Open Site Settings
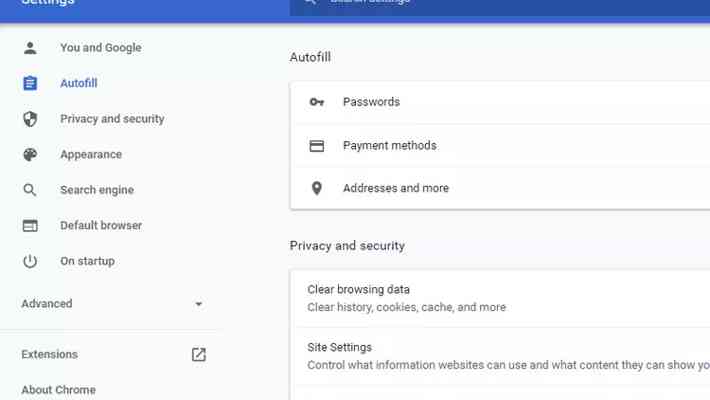 tap(500, 356)
